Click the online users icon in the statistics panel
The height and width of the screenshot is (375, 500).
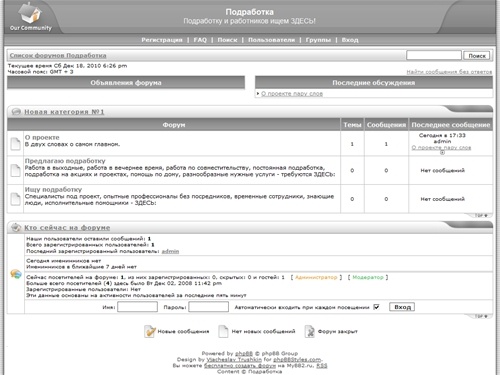click(16, 274)
